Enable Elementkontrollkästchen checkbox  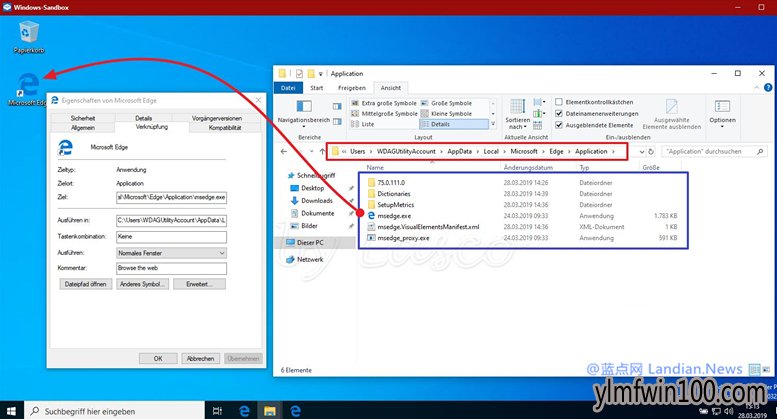point(558,102)
